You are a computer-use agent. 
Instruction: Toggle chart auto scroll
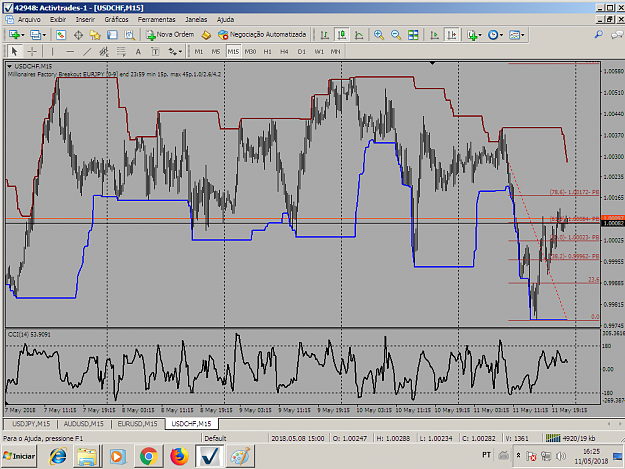click(434, 35)
